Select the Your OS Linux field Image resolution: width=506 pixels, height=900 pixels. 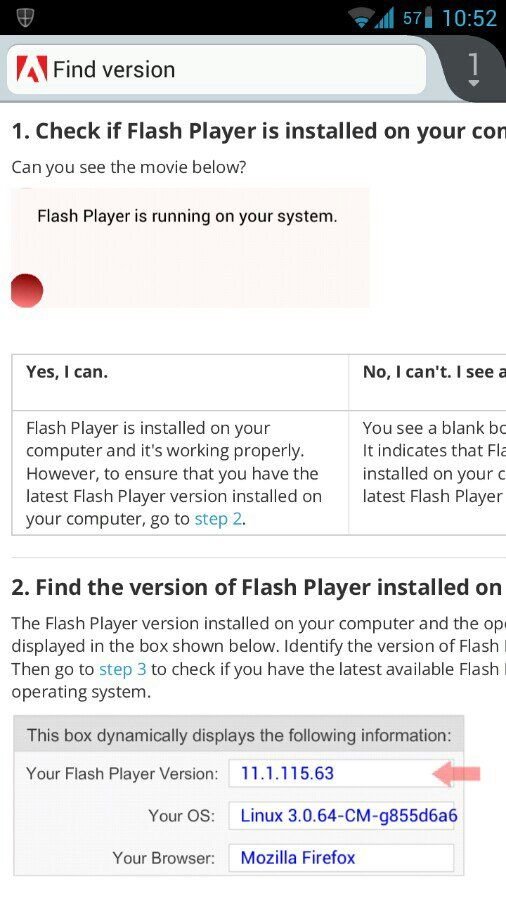341,816
